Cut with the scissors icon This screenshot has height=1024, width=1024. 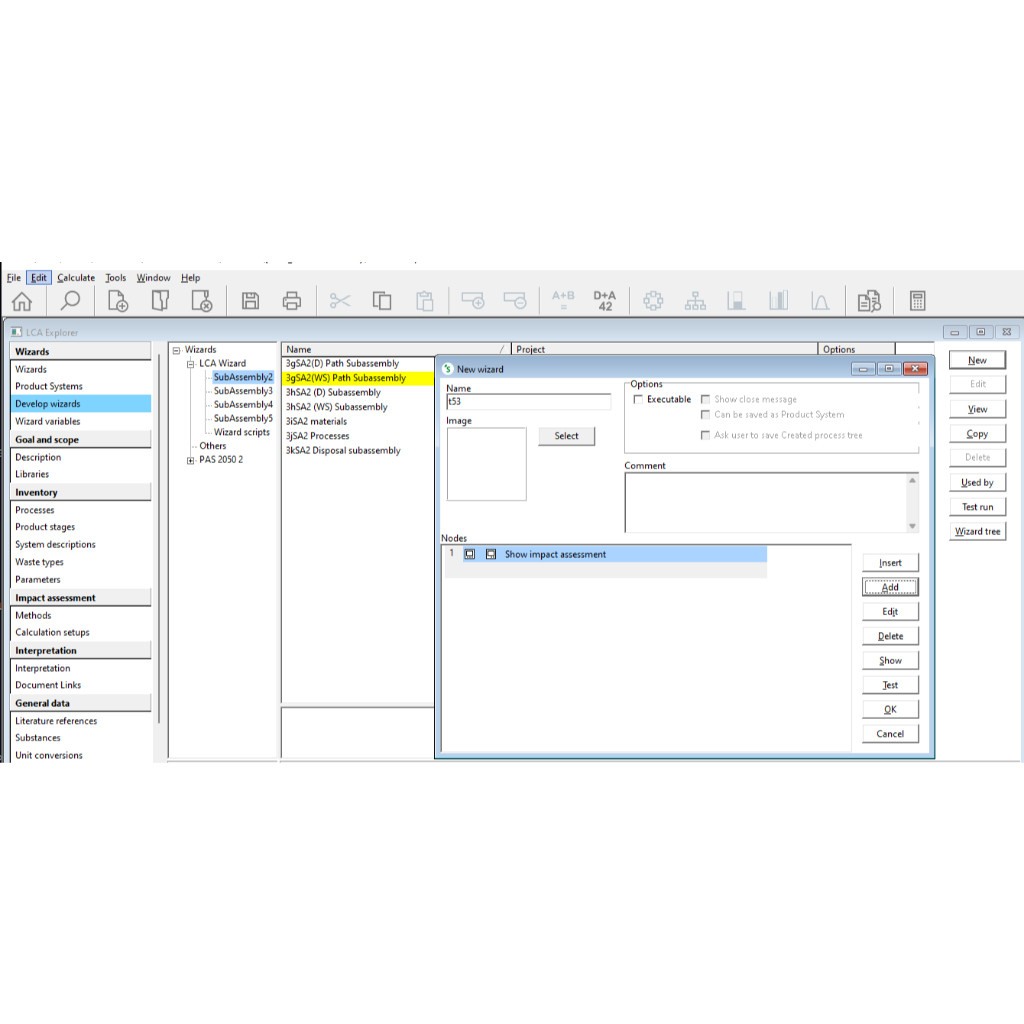click(x=340, y=301)
